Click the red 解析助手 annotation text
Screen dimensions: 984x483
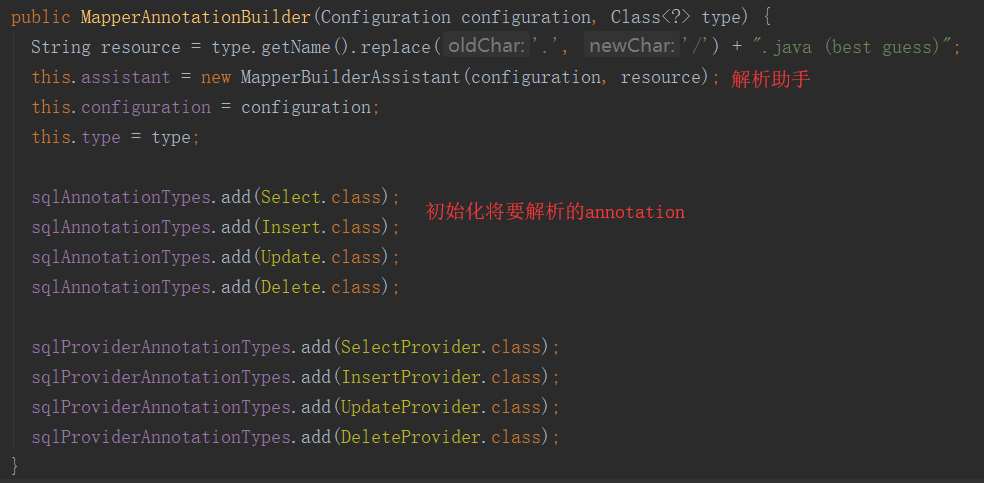[x=771, y=79]
